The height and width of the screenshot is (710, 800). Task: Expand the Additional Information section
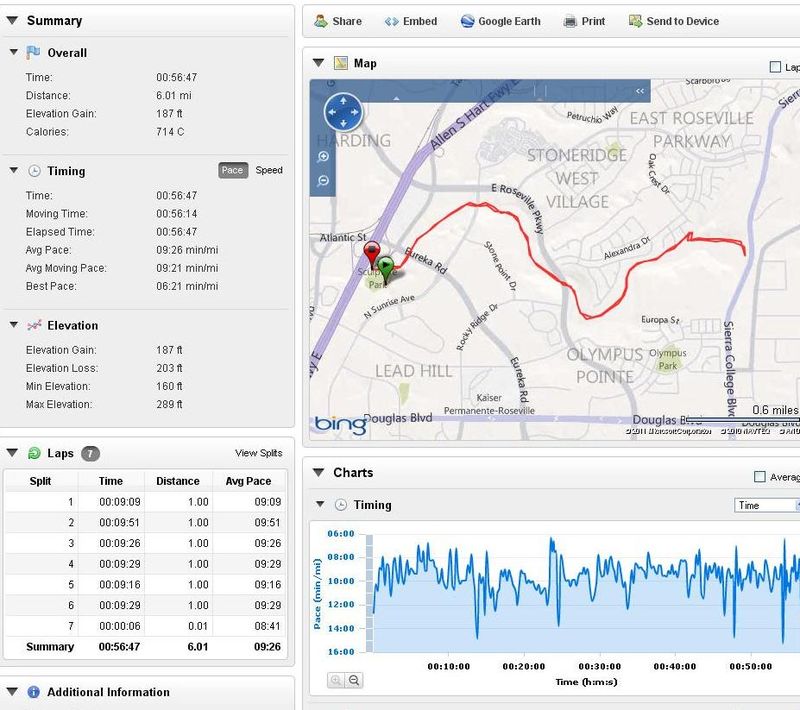13,692
